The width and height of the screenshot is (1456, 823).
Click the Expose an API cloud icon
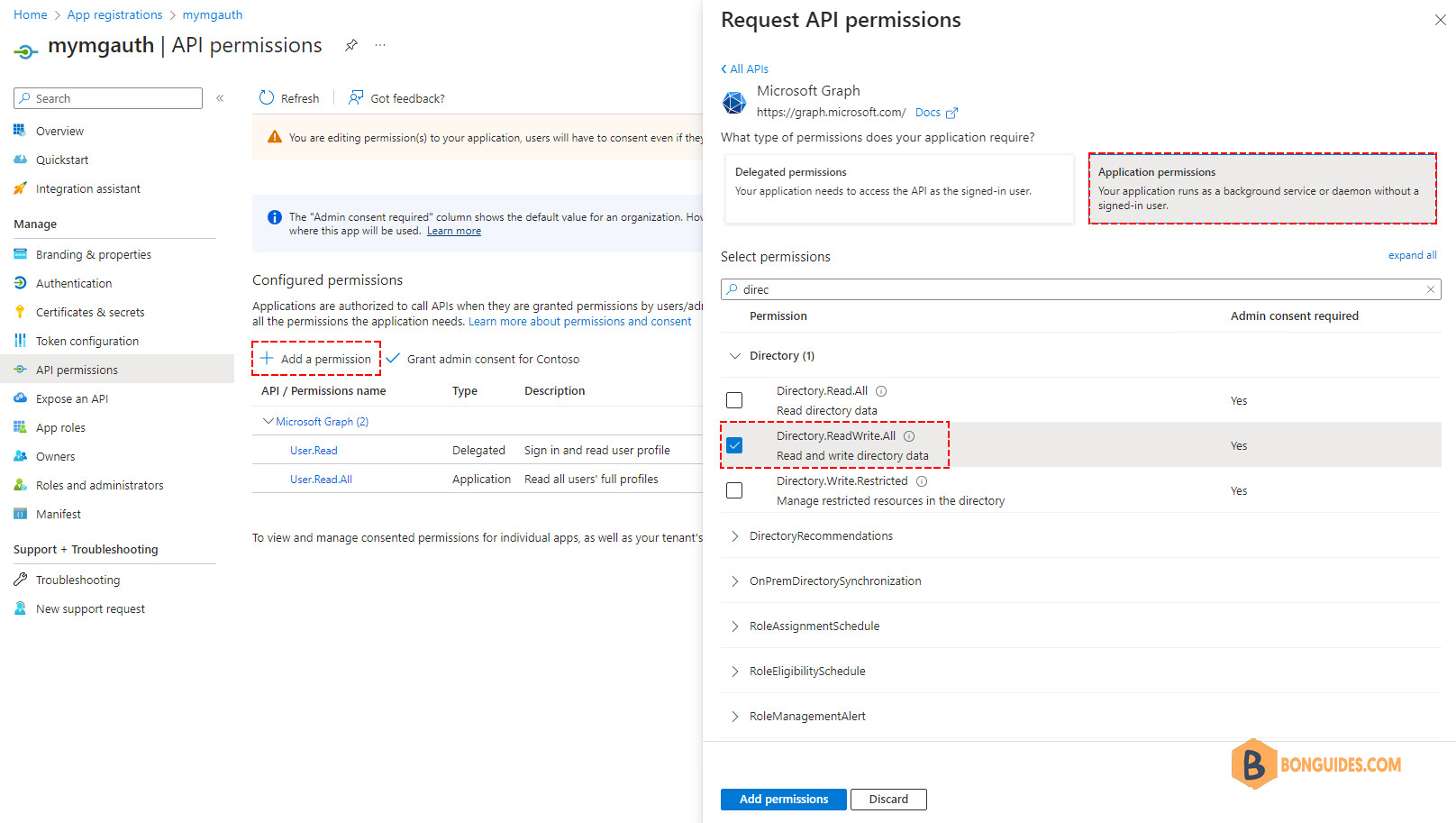tap(20, 398)
